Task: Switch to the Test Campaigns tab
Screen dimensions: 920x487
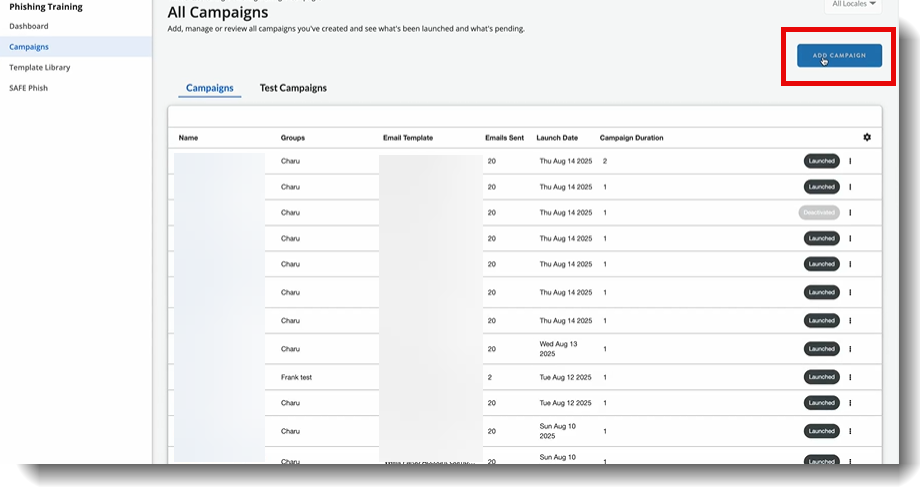Action: coord(293,88)
